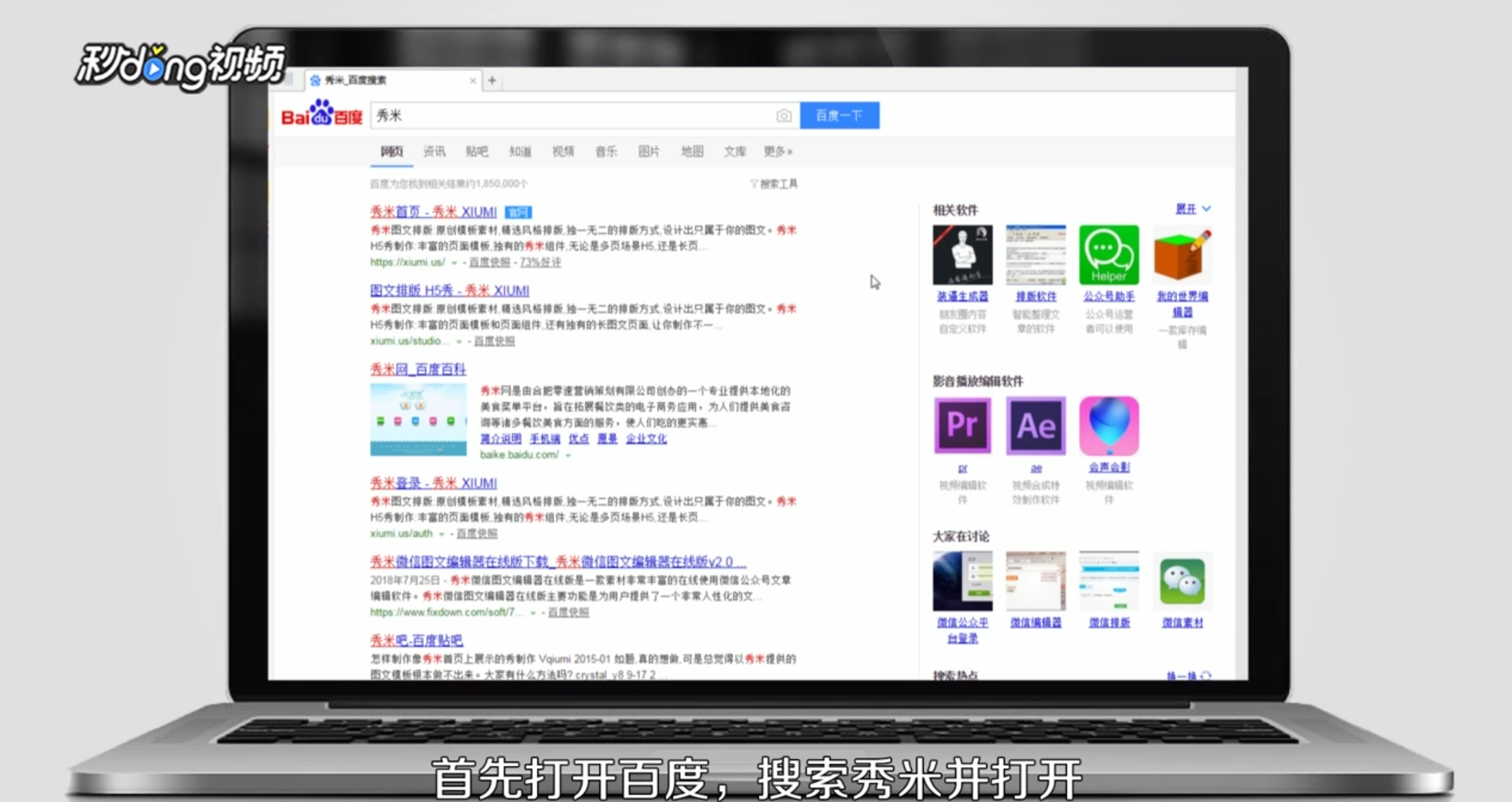Viewport: 1512px width, 802px height.
Task: Open 搜索工具 filter options
Action: click(774, 184)
